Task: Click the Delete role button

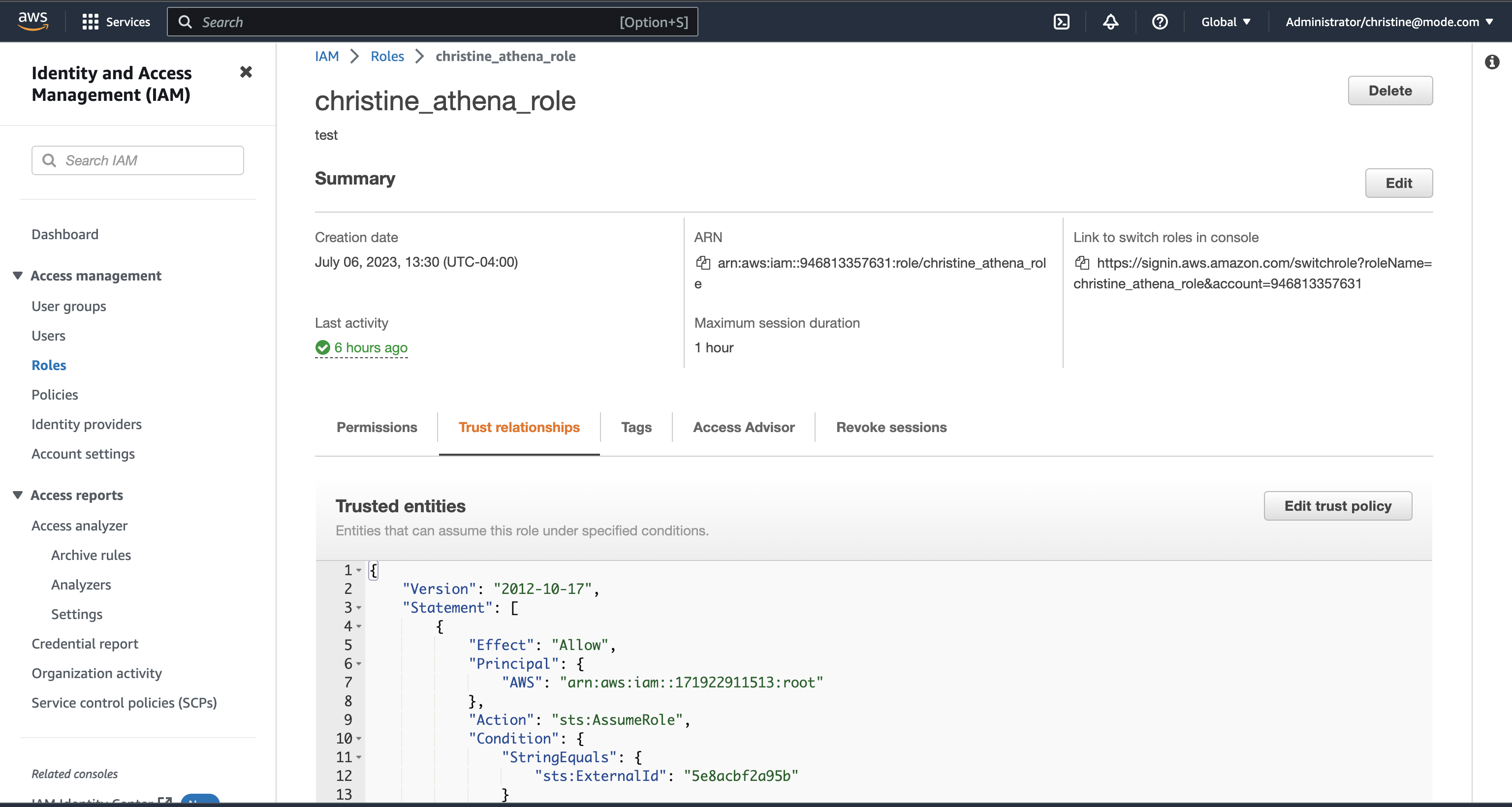Action: click(1389, 91)
